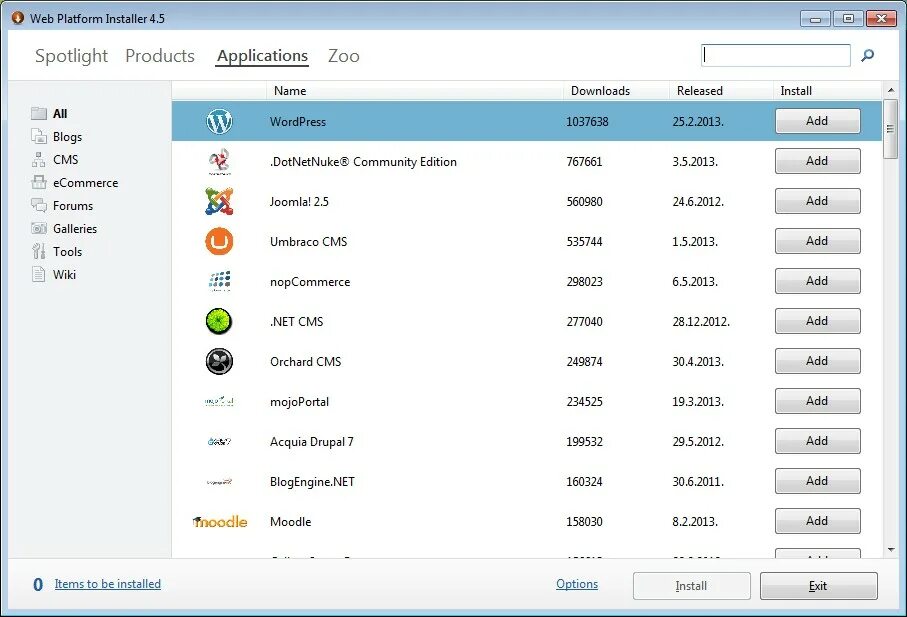Add Acquia Drupal 7 to install list
Screen dimensions: 907x617
tap(817, 441)
